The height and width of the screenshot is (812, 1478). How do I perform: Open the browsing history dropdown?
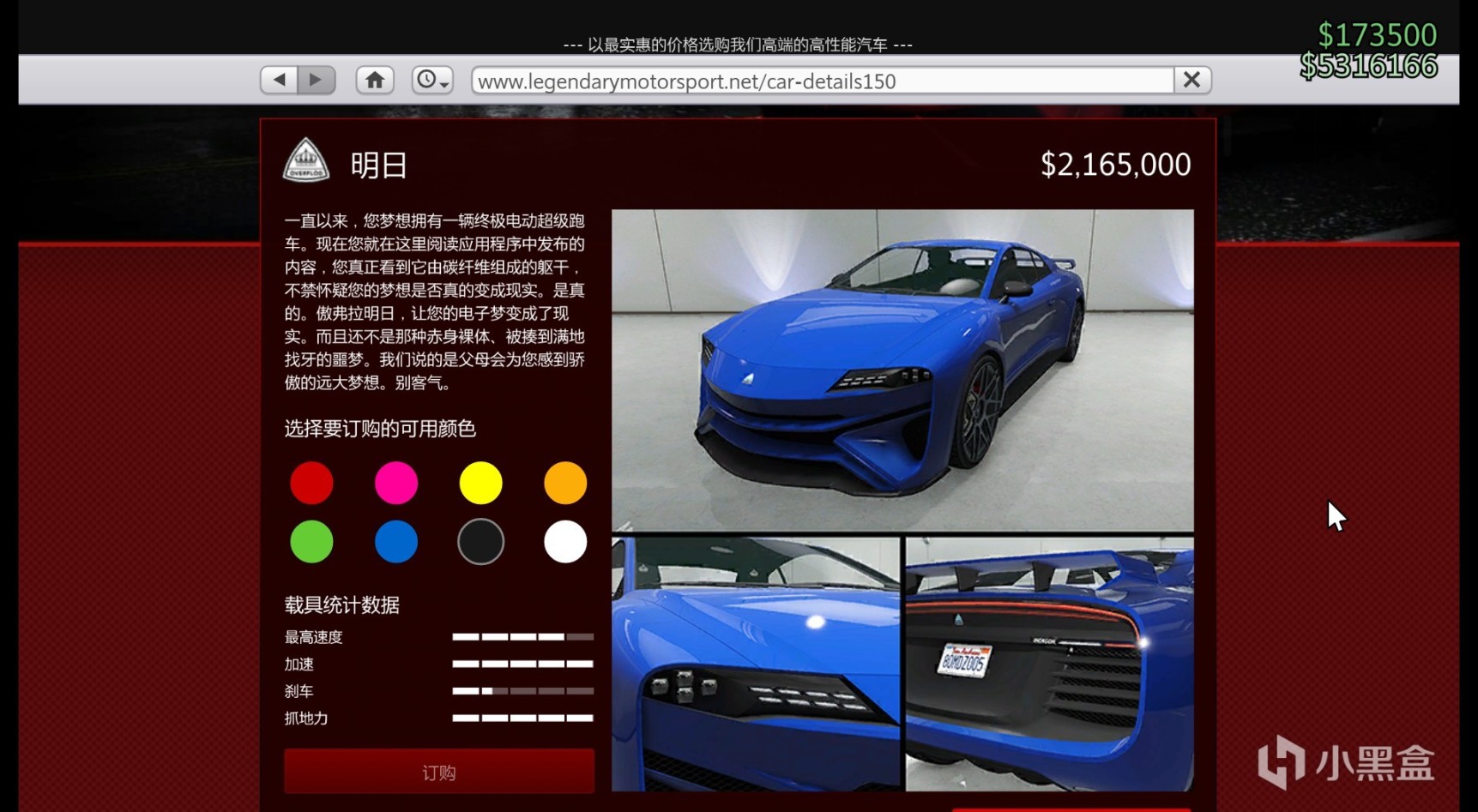432,80
